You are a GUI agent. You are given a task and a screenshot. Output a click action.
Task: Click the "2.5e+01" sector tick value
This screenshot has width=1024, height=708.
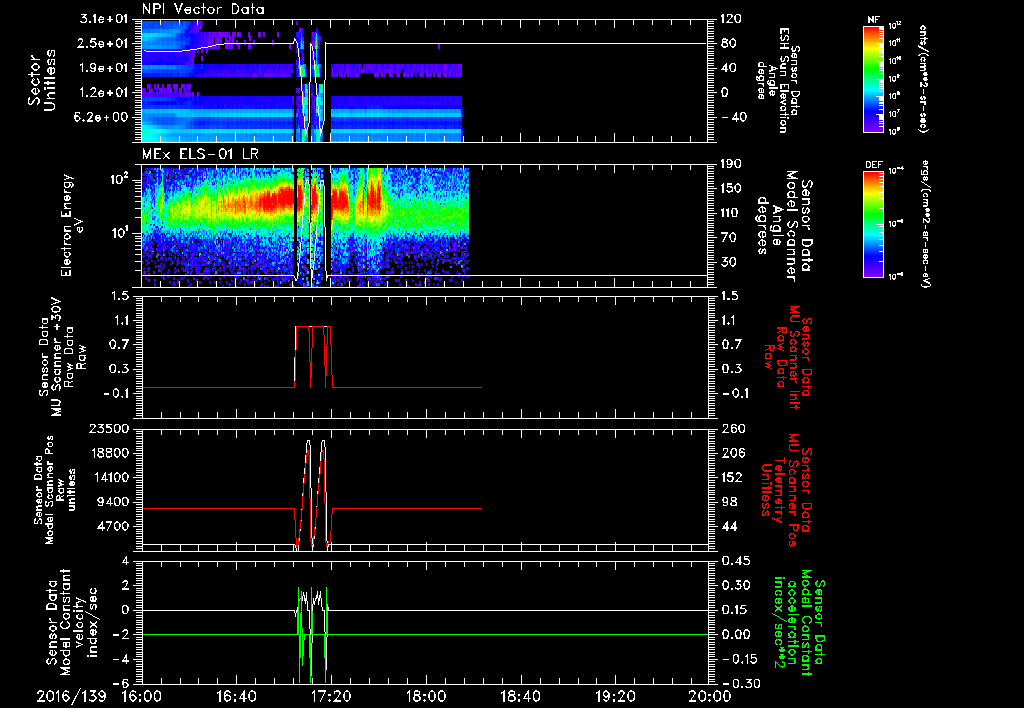[103, 43]
